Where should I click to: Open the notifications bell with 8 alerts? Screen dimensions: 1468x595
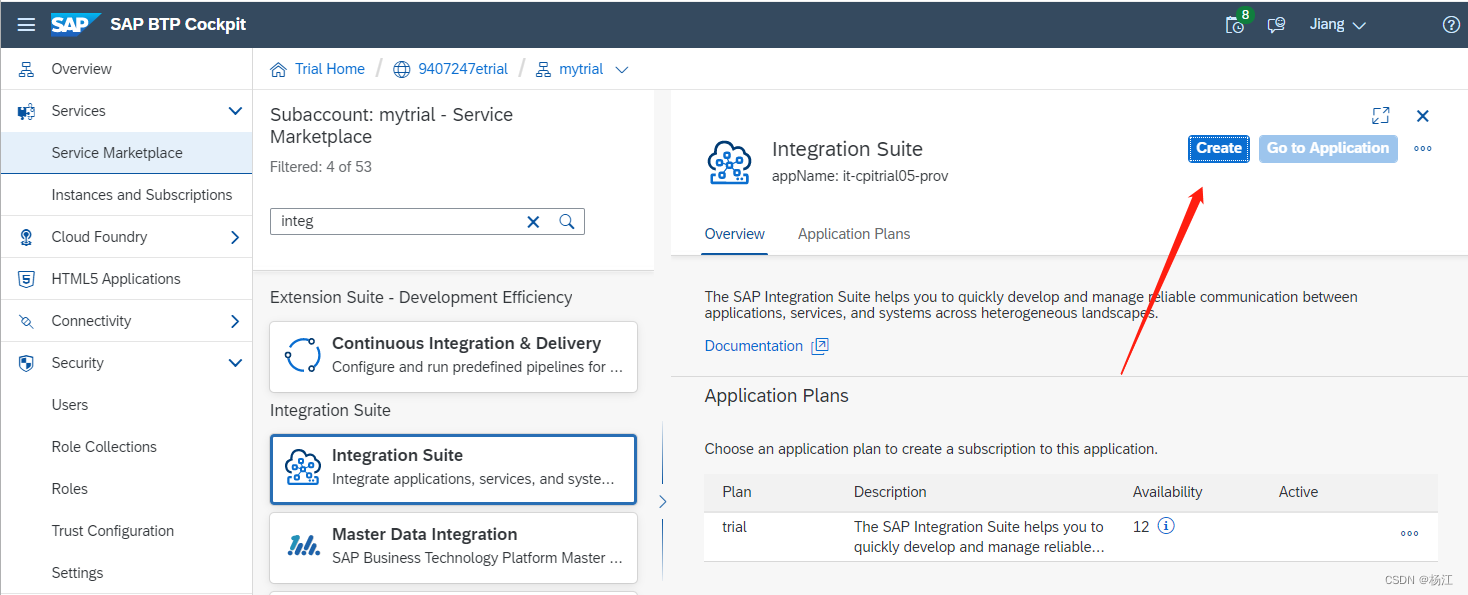(x=1236, y=24)
